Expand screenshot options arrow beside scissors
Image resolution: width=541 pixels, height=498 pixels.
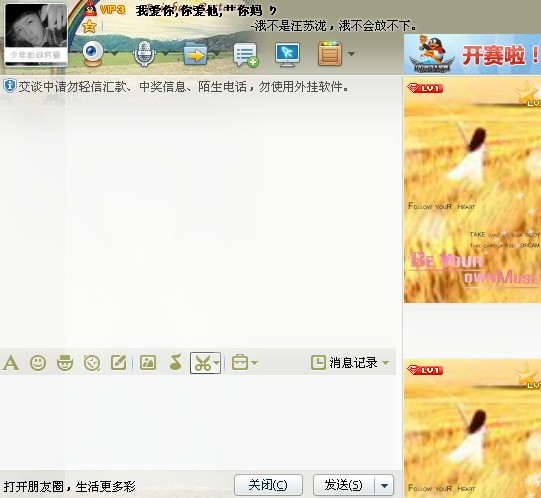[217, 363]
